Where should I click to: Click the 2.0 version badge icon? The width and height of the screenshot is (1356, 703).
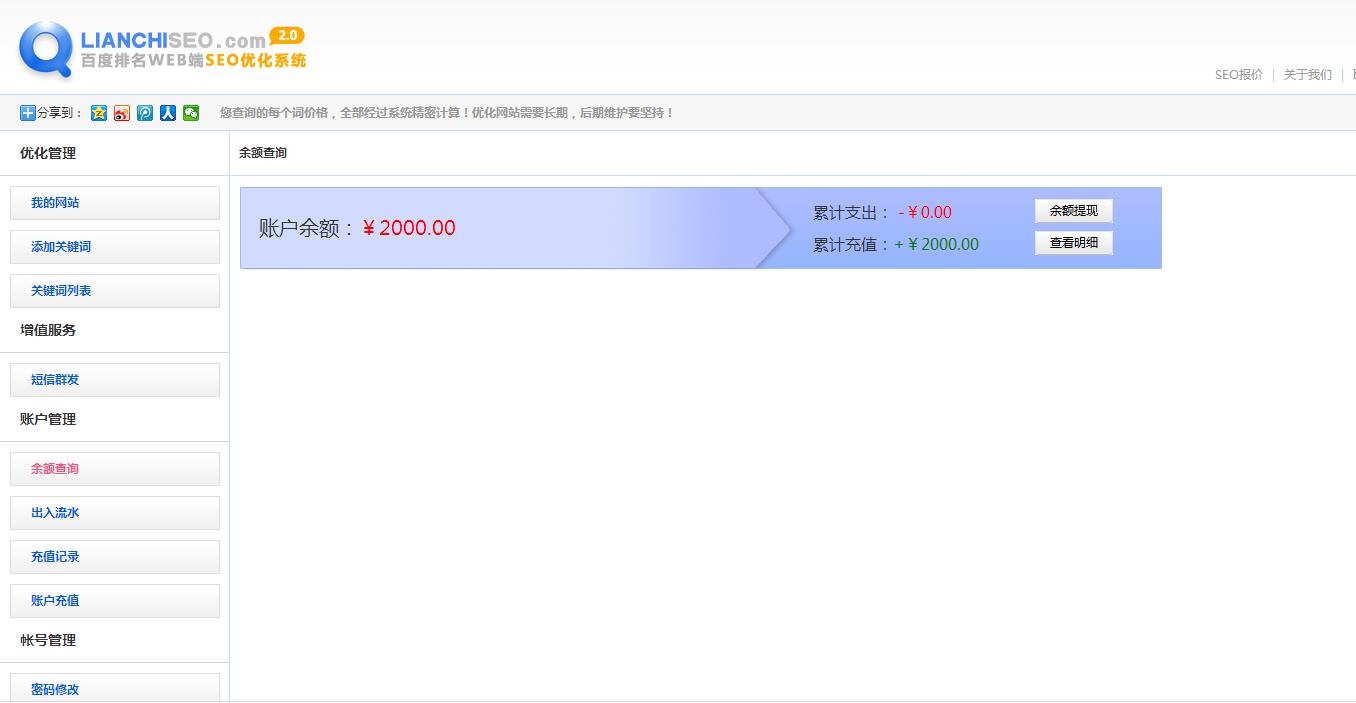[x=289, y=35]
